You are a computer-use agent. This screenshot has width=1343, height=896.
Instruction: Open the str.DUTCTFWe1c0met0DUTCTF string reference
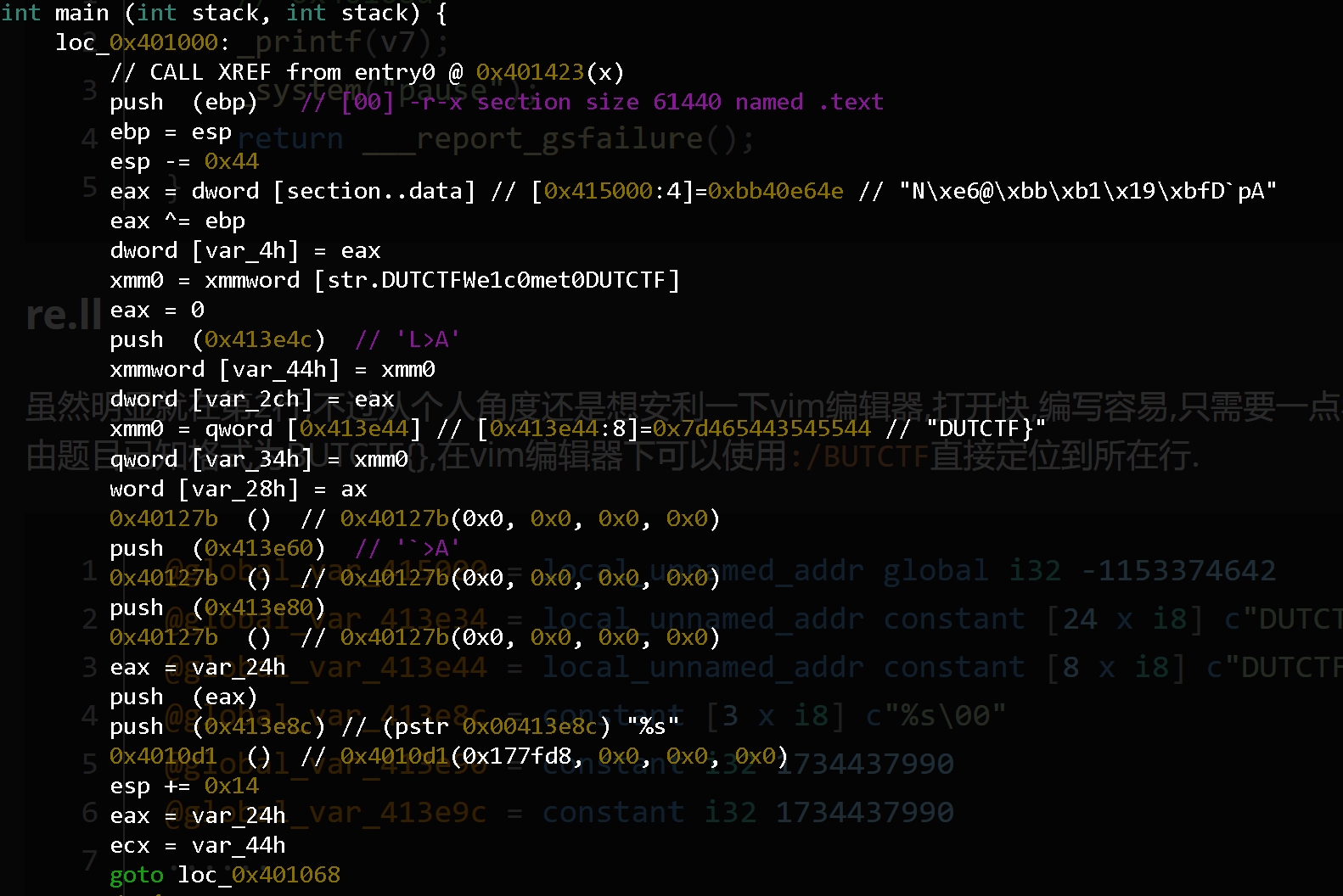[497, 281]
